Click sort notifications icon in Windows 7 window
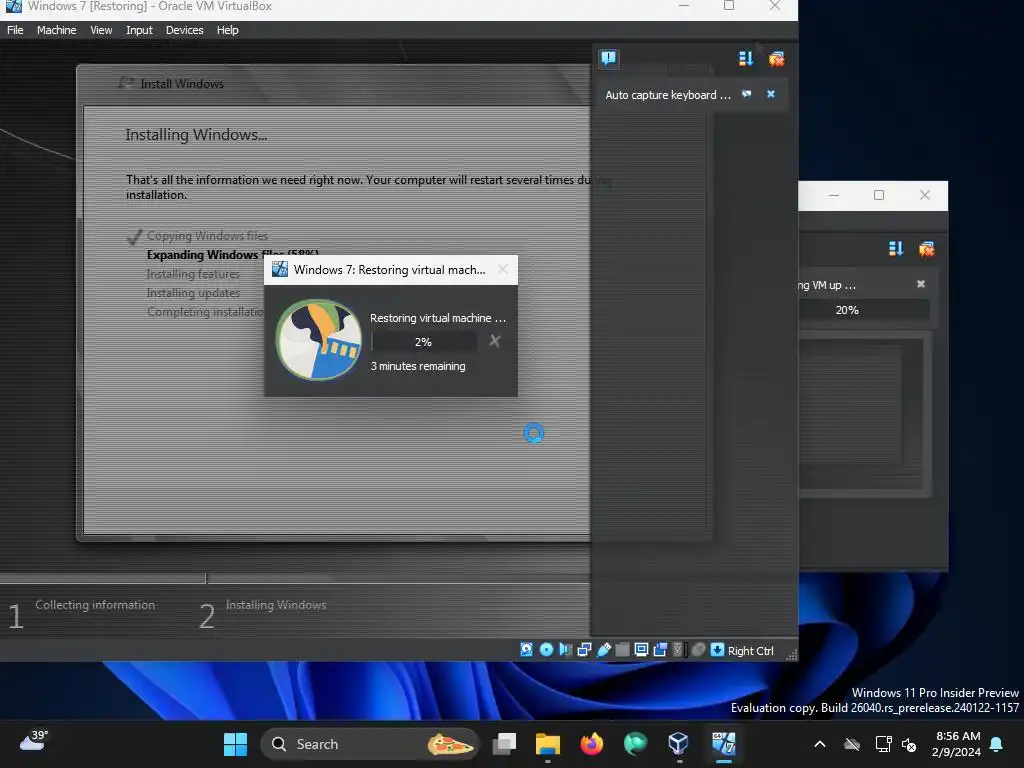Screen dimensions: 1024x768 [x=746, y=59]
